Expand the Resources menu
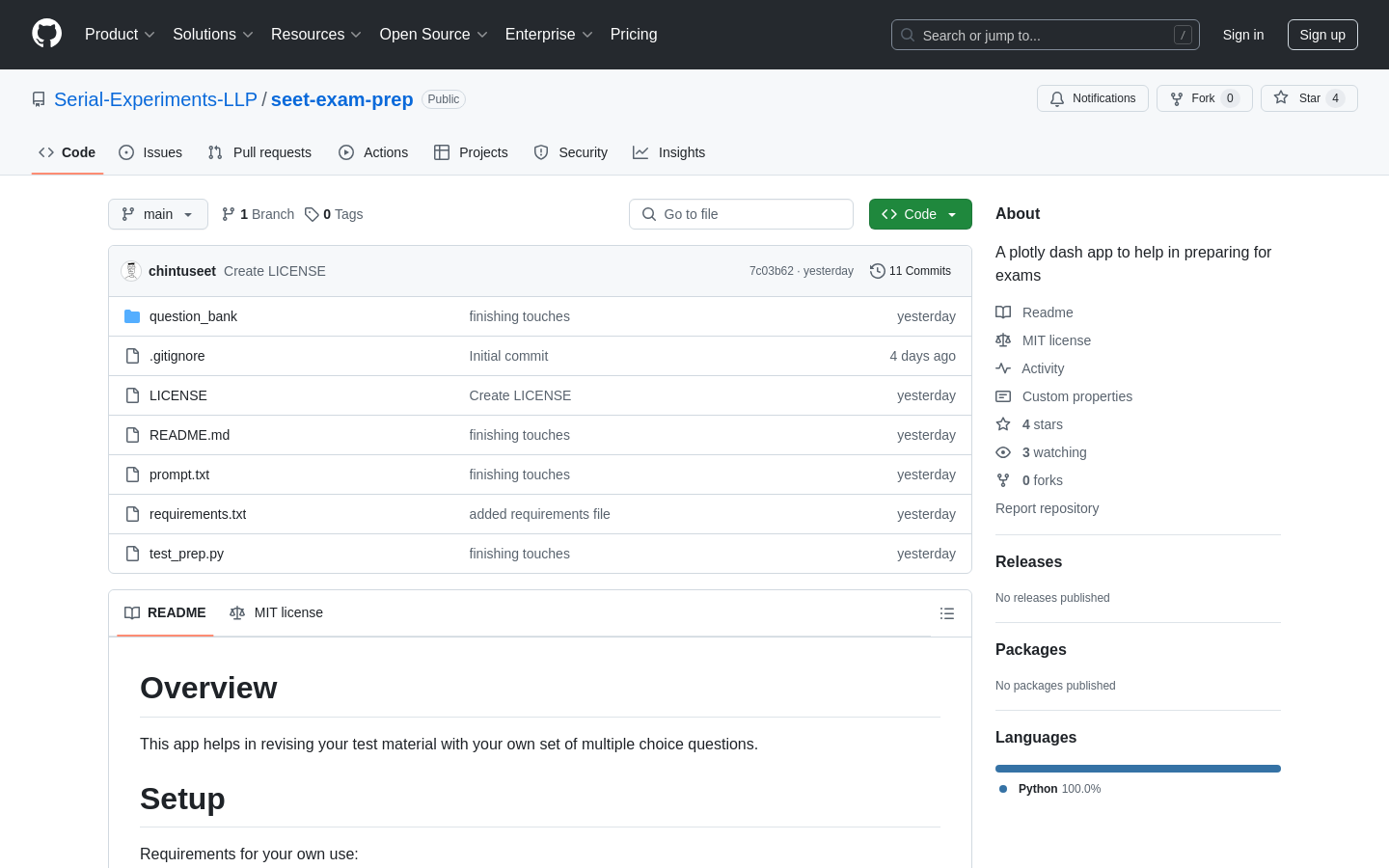 tap(316, 35)
